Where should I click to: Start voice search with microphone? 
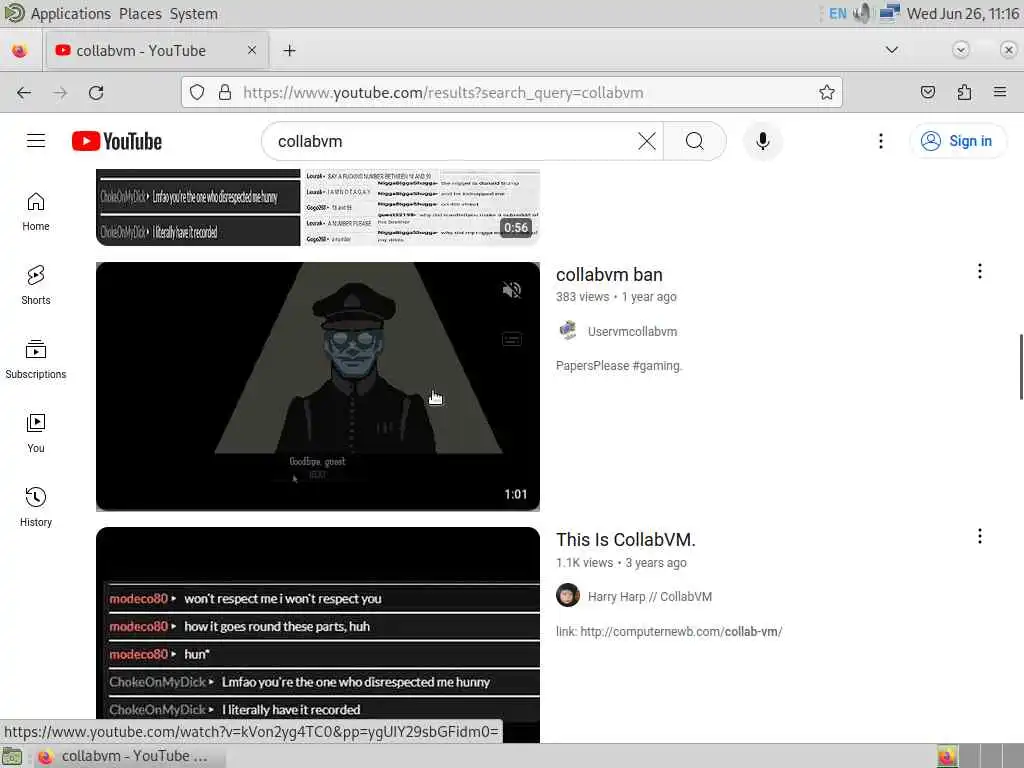(x=762, y=141)
